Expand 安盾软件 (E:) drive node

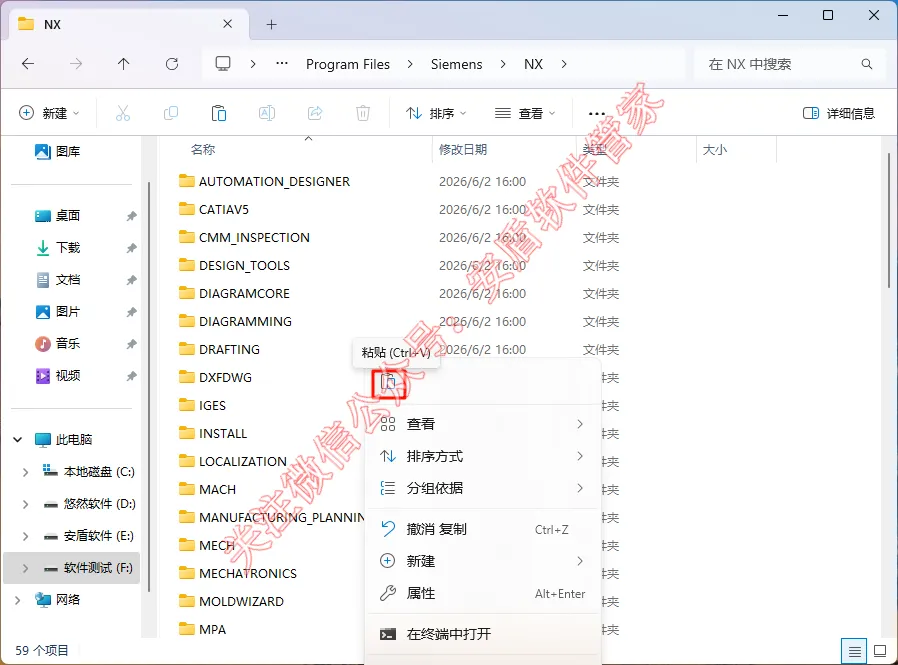coord(25,536)
